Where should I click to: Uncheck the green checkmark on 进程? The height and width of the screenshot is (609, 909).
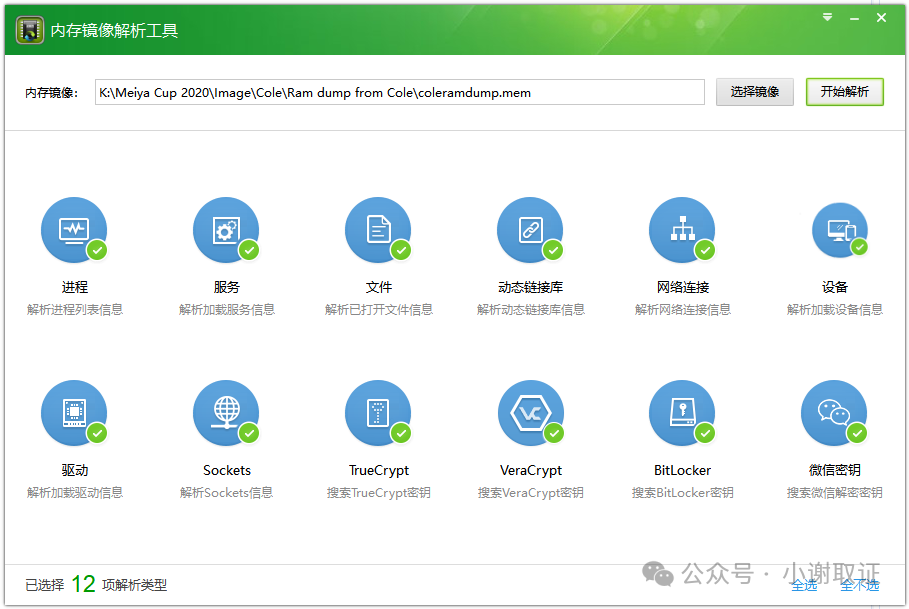pos(97,250)
